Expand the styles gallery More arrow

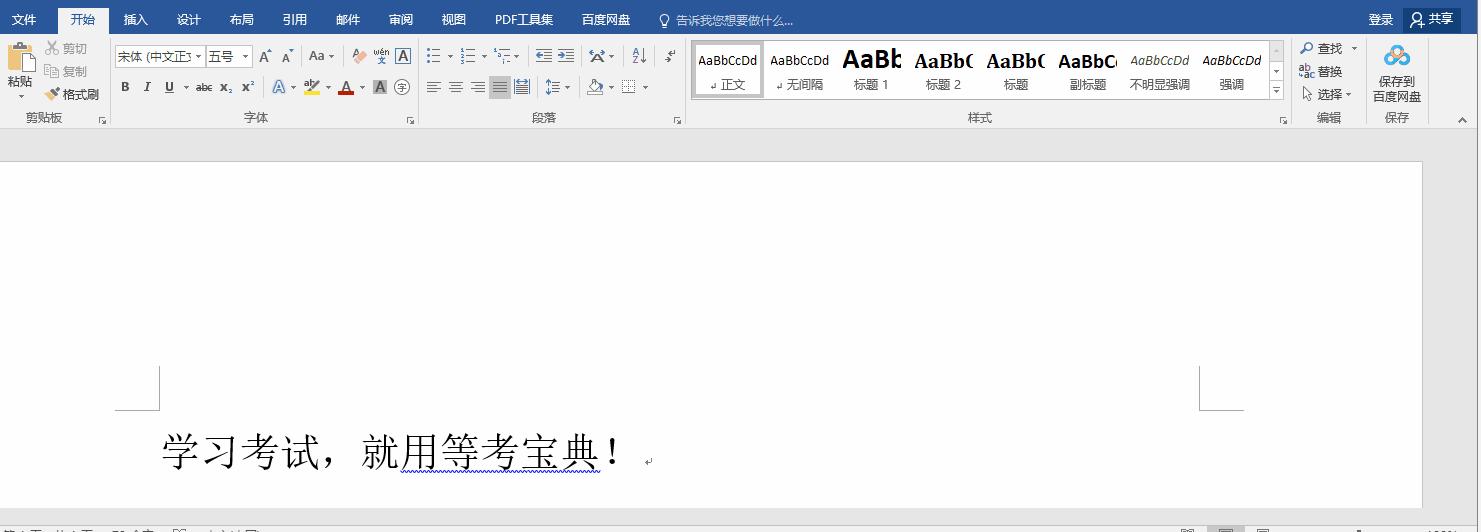coord(1276,90)
